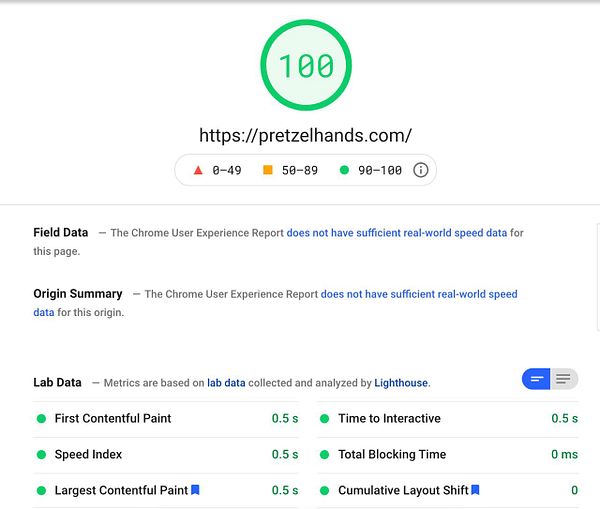Click the info icon beside score legend
600x509 pixels.
[x=421, y=170]
